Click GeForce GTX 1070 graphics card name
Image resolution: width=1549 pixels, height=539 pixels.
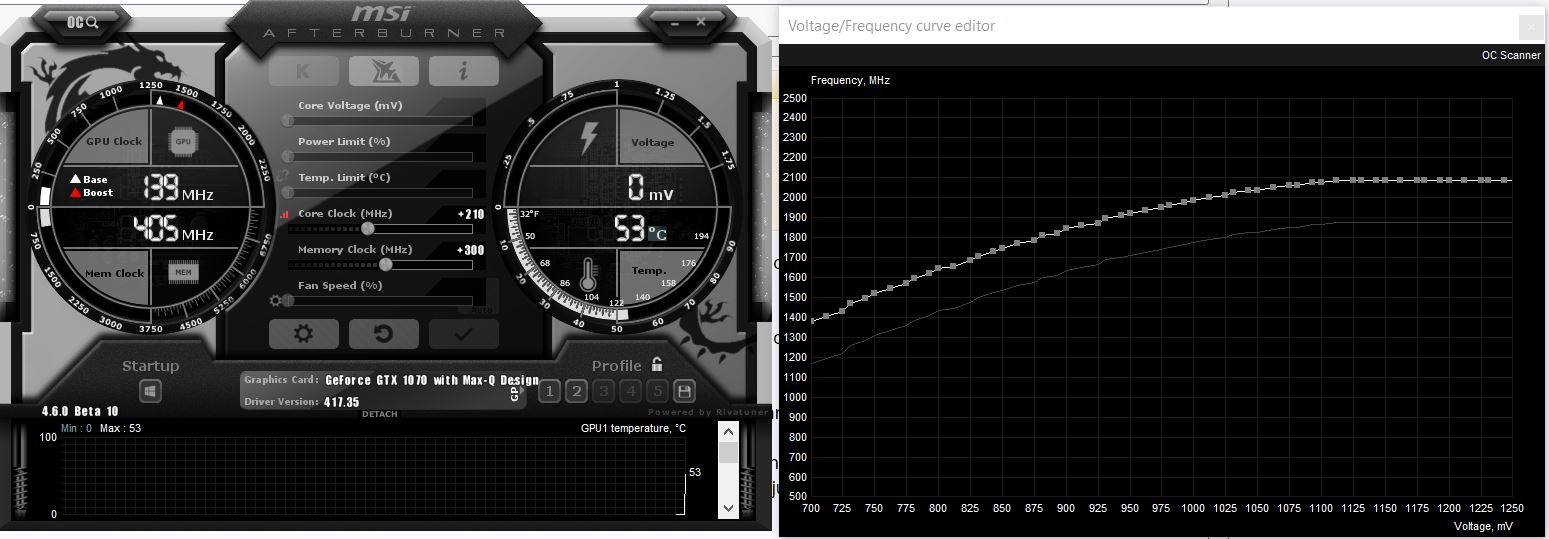point(432,380)
